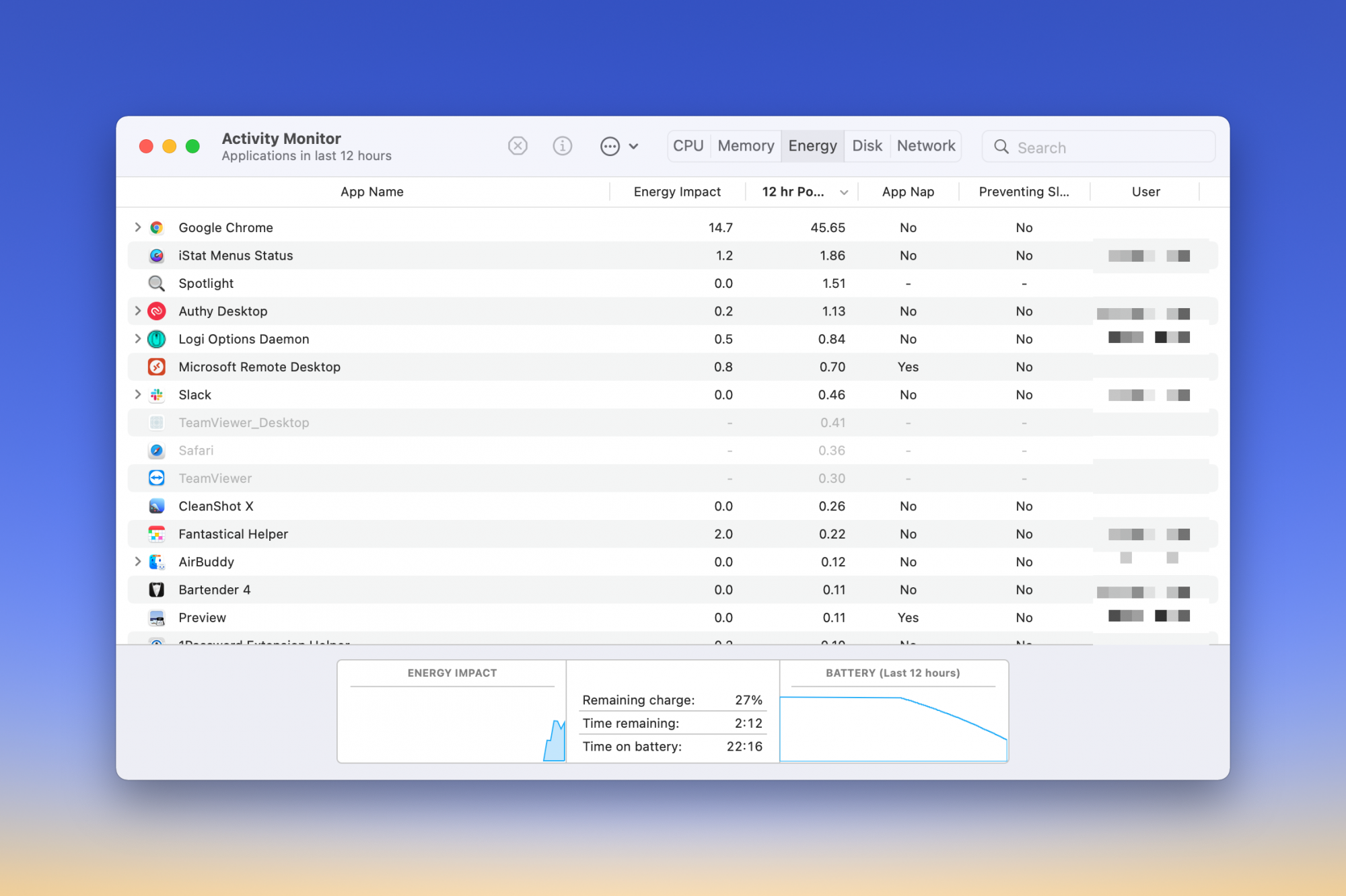Click the Bartender 4 app icon
Viewport: 1346px width, 896px height.
[157, 590]
